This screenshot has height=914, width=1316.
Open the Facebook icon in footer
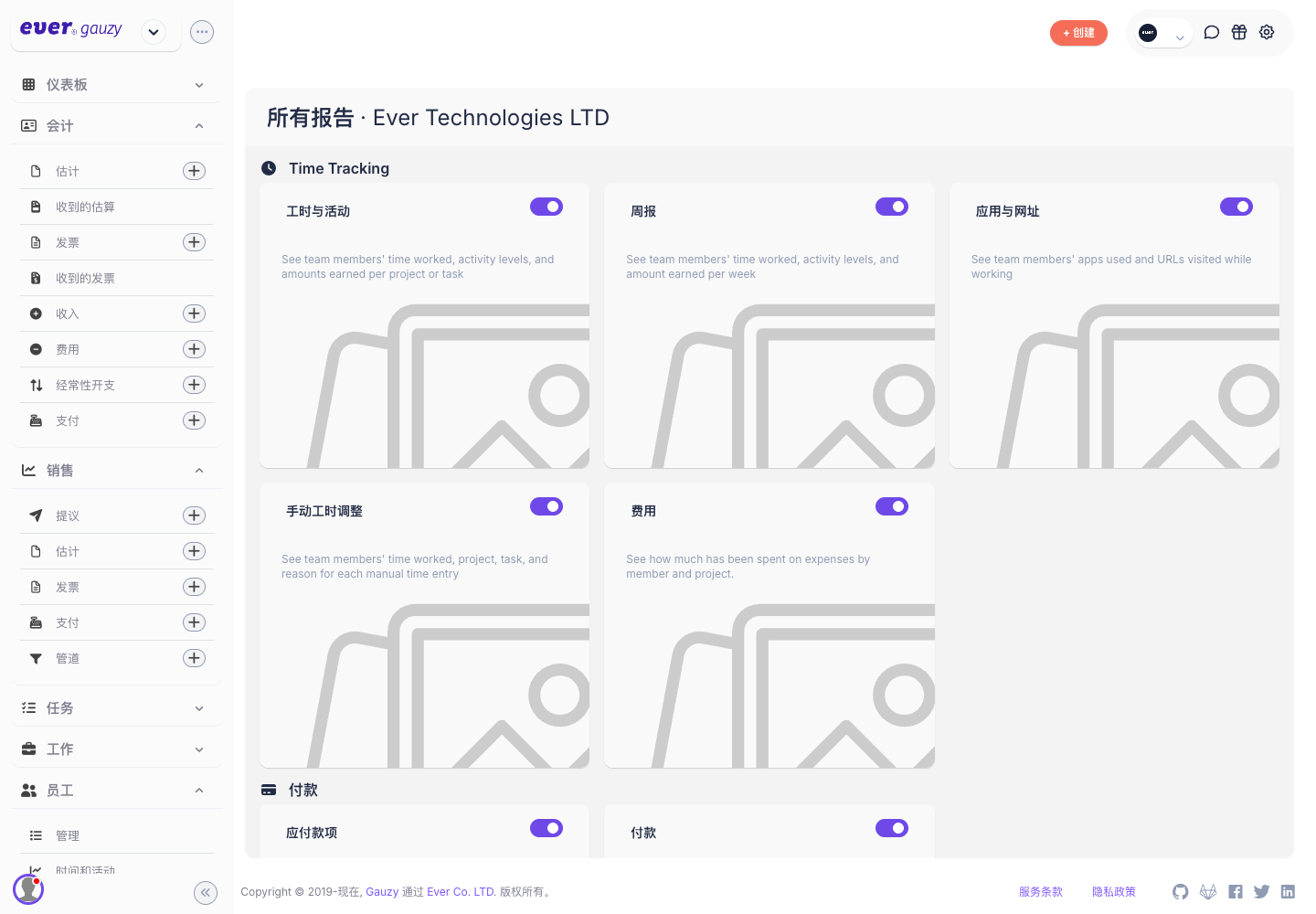point(1236,892)
